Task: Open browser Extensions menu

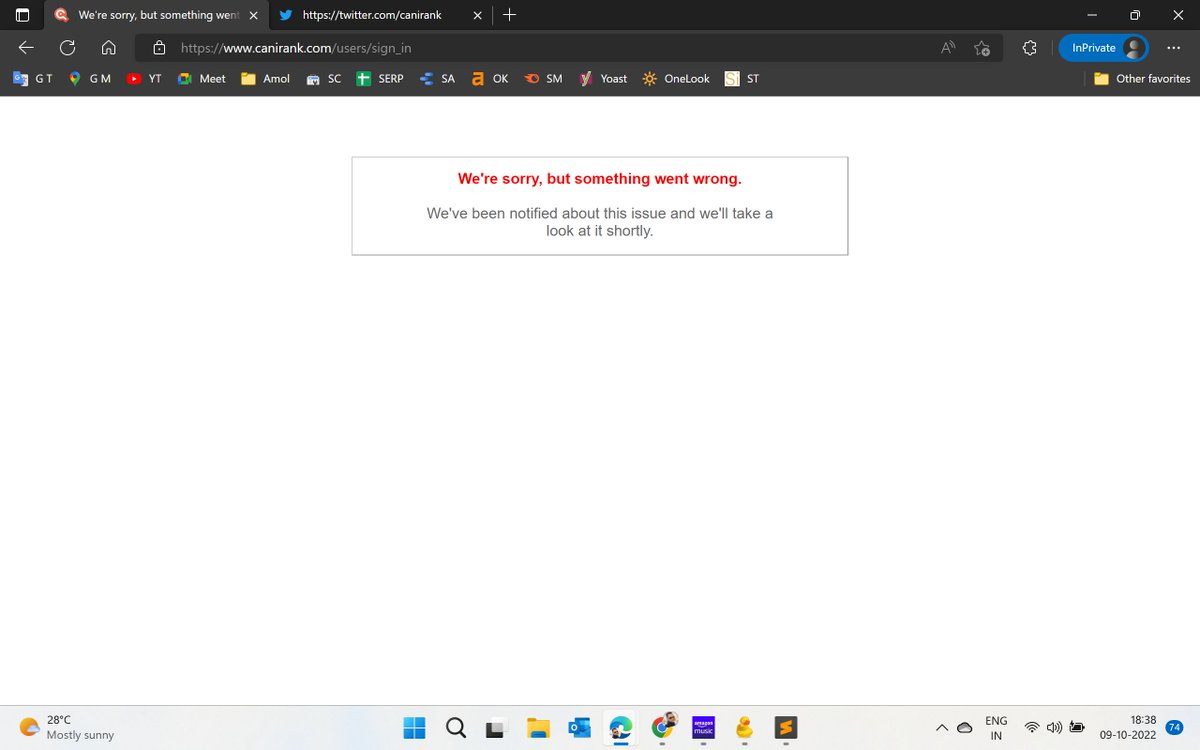Action: (1030, 48)
